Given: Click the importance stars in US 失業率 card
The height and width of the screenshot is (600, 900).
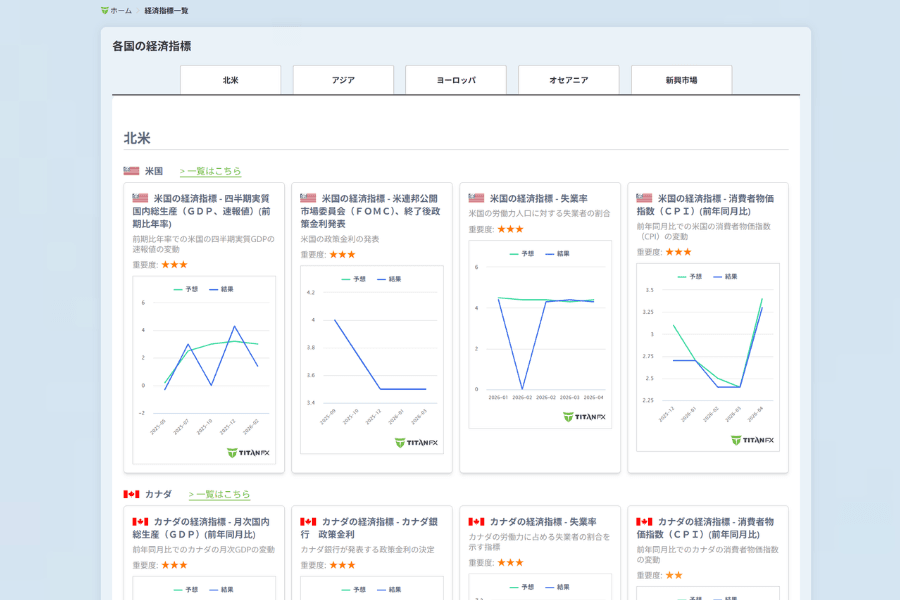Looking at the screenshot, I should click(x=510, y=229).
